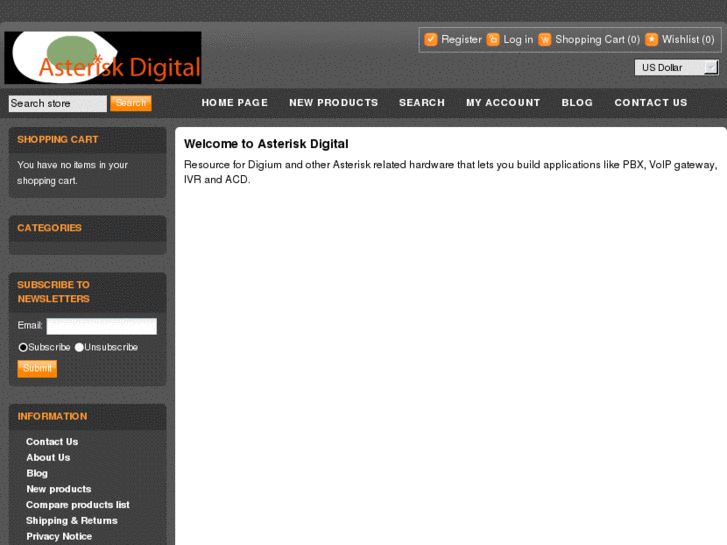Click the Shopping Cart icon
The width and height of the screenshot is (727, 545).
pyautogui.click(x=545, y=40)
